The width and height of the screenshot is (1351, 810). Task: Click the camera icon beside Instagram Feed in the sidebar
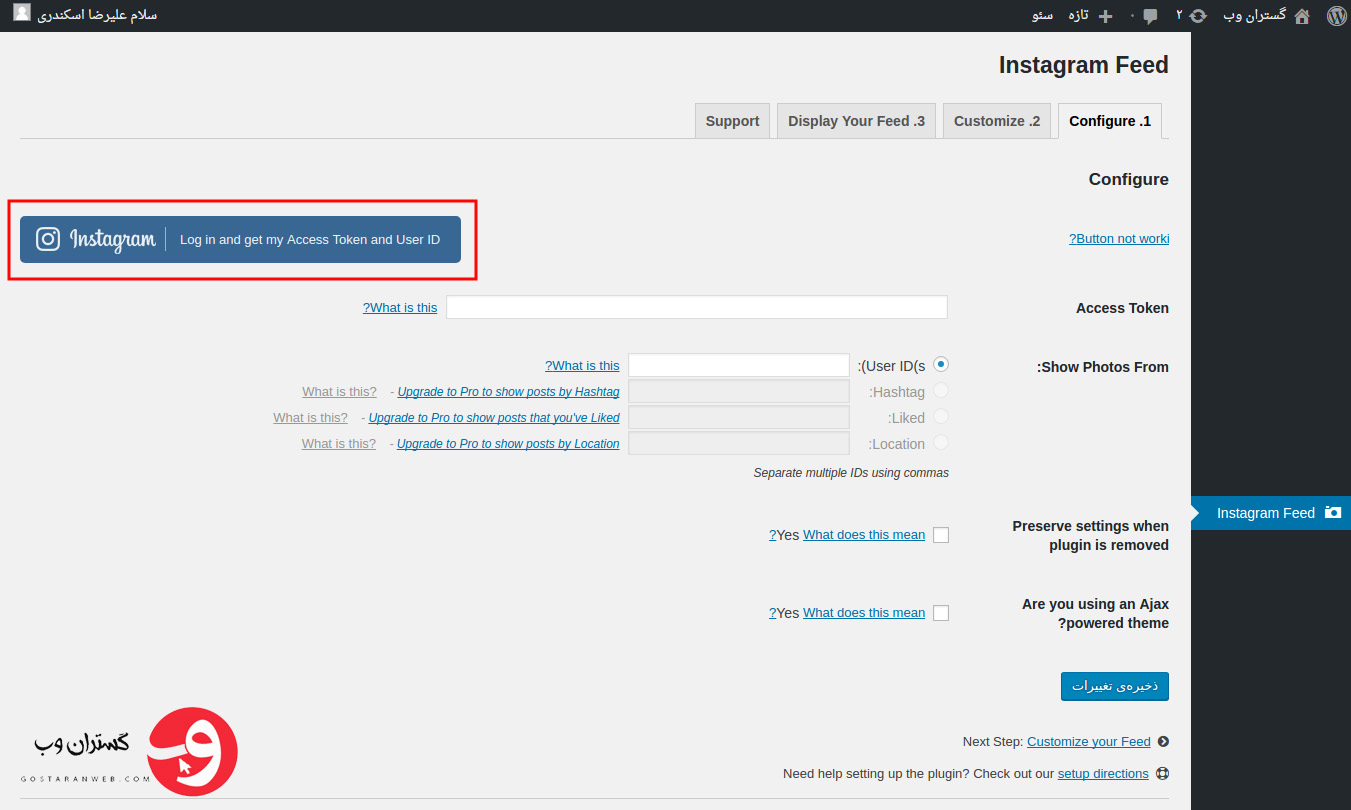(1332, 512)
